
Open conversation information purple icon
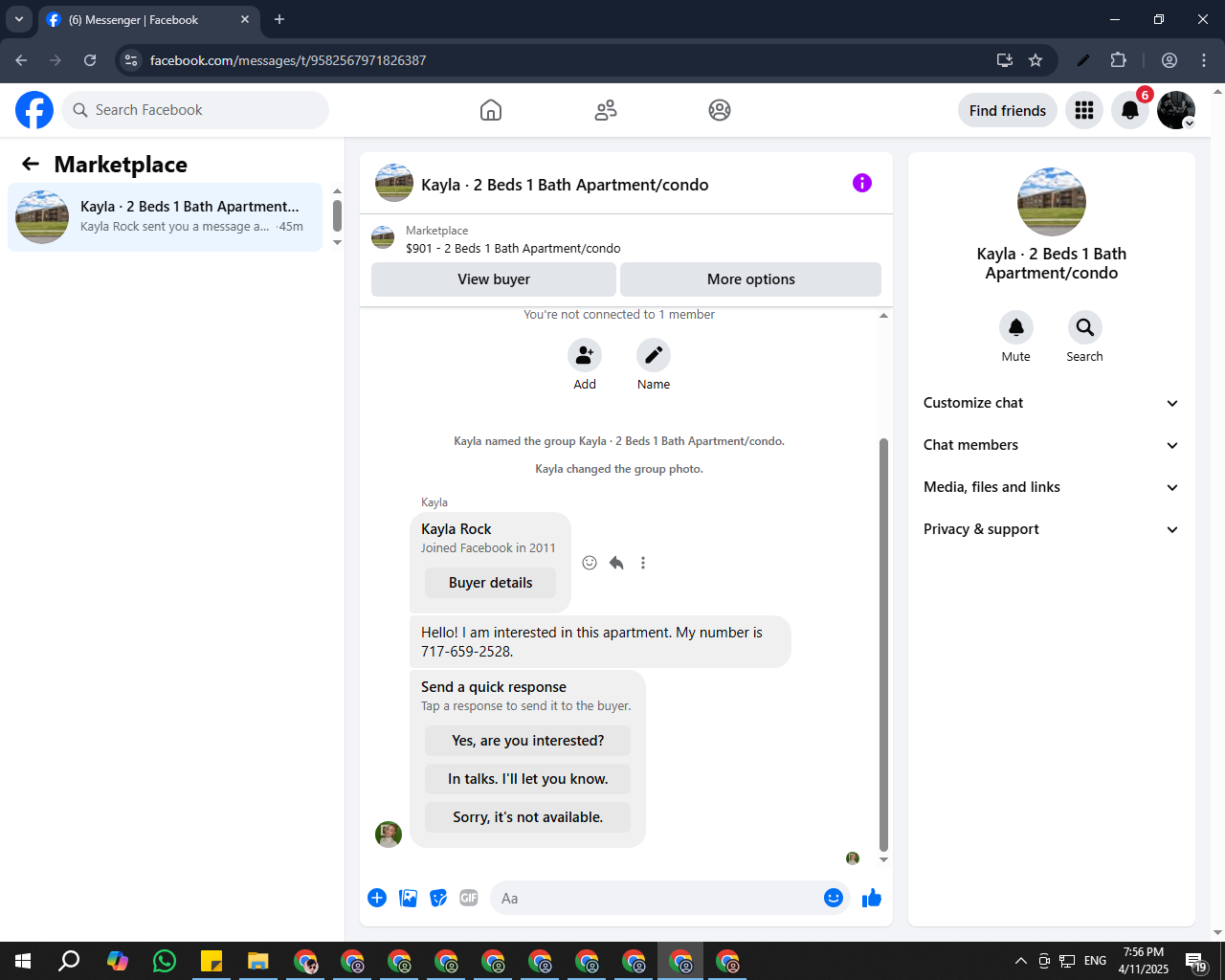pos(862,183)
